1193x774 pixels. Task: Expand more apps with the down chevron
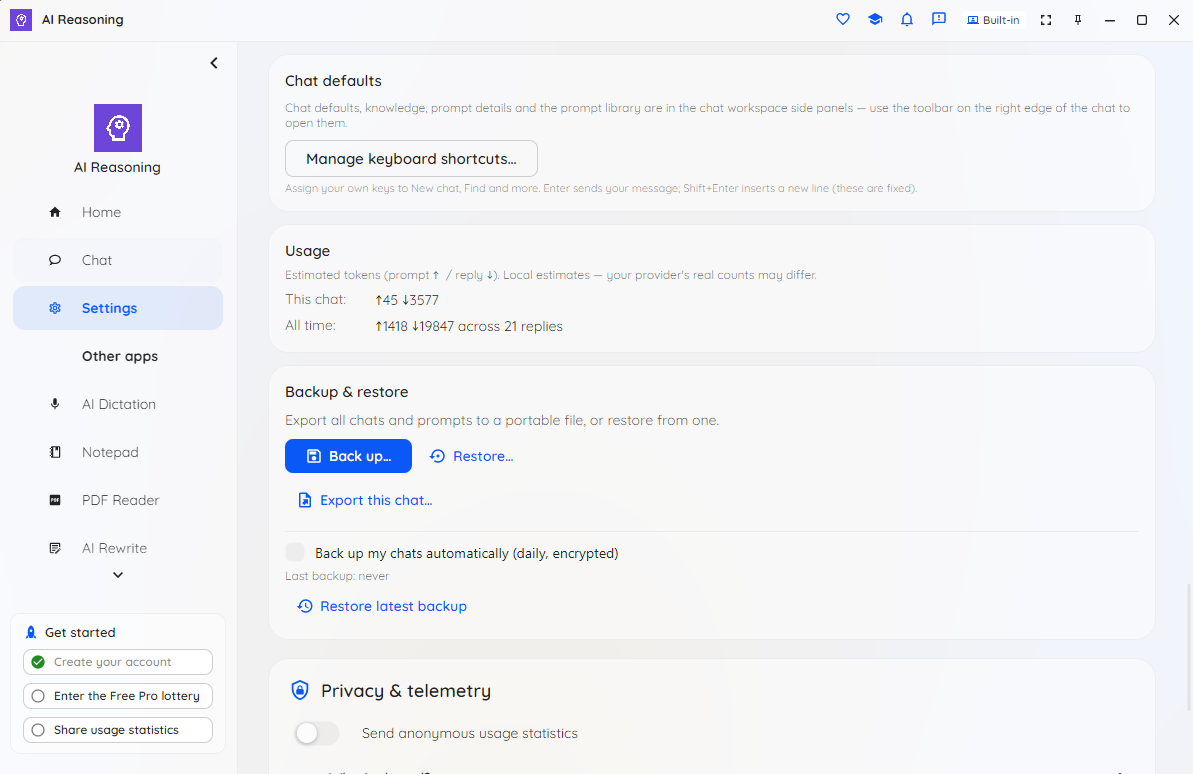tap(118, 575)
